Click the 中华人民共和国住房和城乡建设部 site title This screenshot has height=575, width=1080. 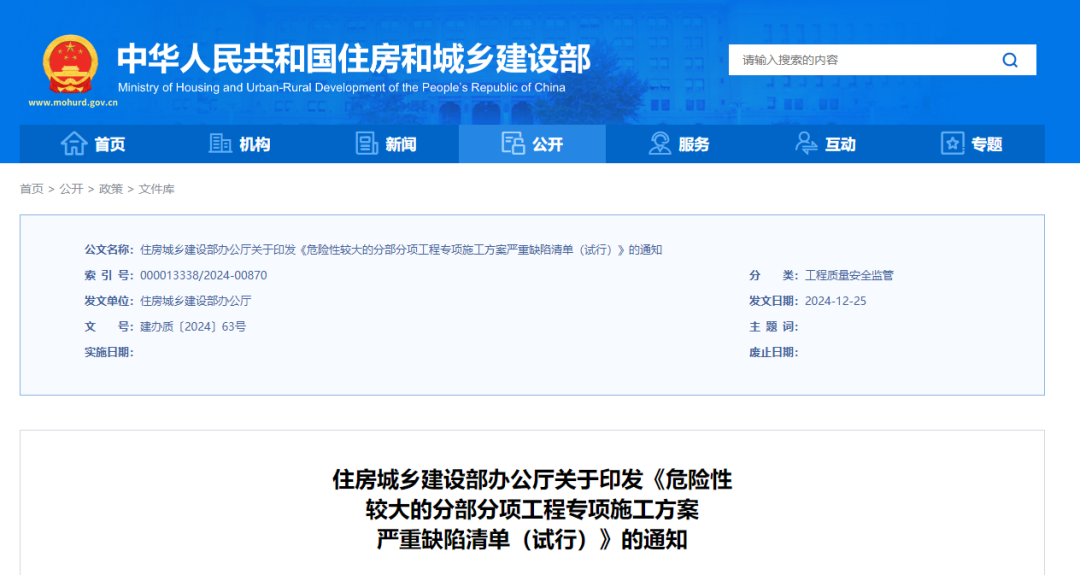(354, 58)
